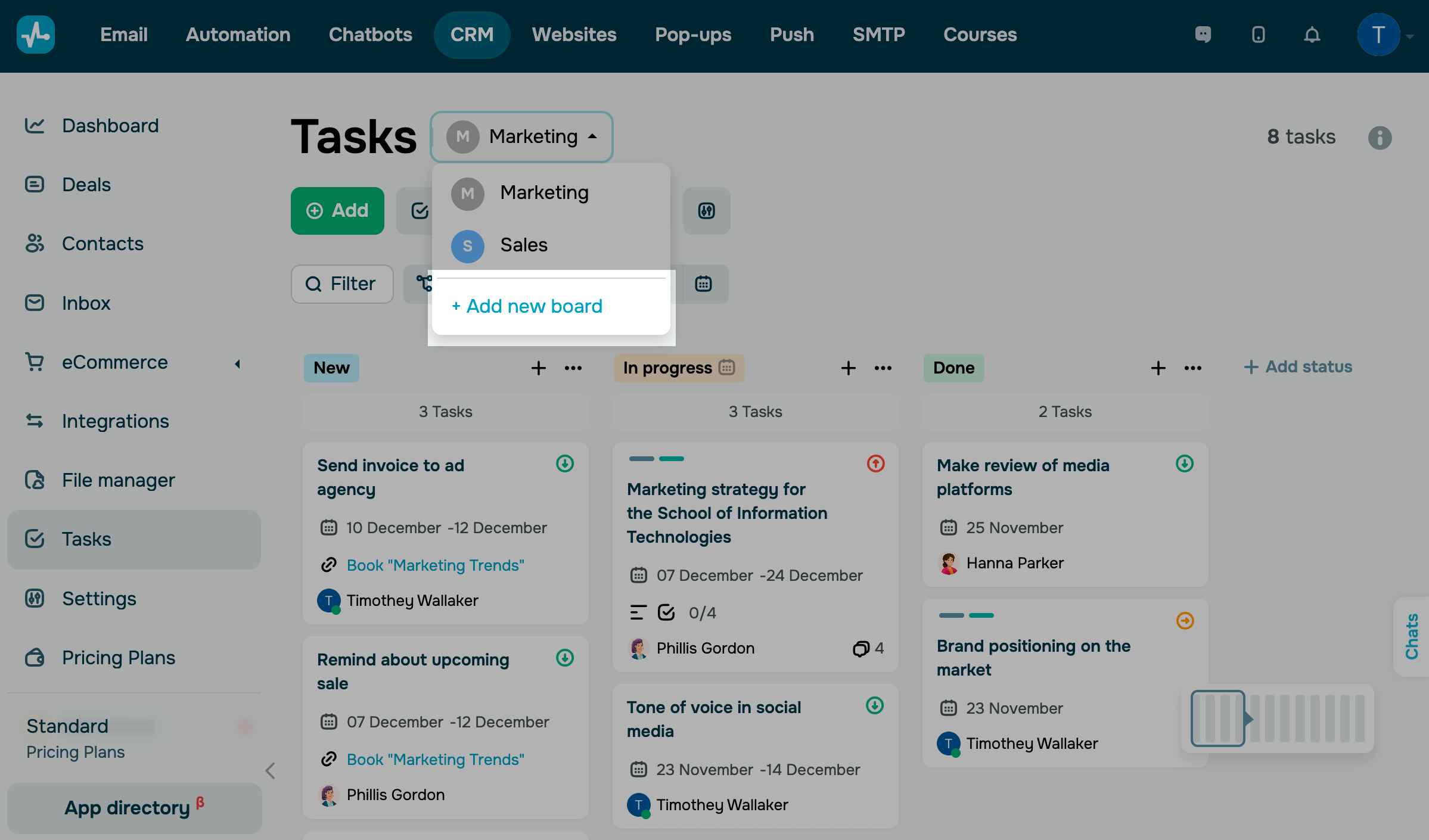Click the mobile device icon in header

pyautogui.click(x=1258, y=35)
